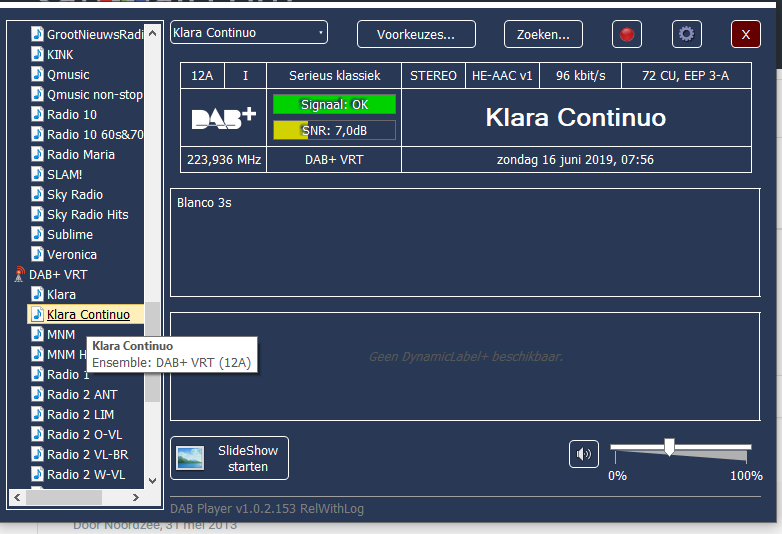Select Sky Radio Hits
Image resolution: width=782 pixels, height=534 pixels.
coord(88,214)
